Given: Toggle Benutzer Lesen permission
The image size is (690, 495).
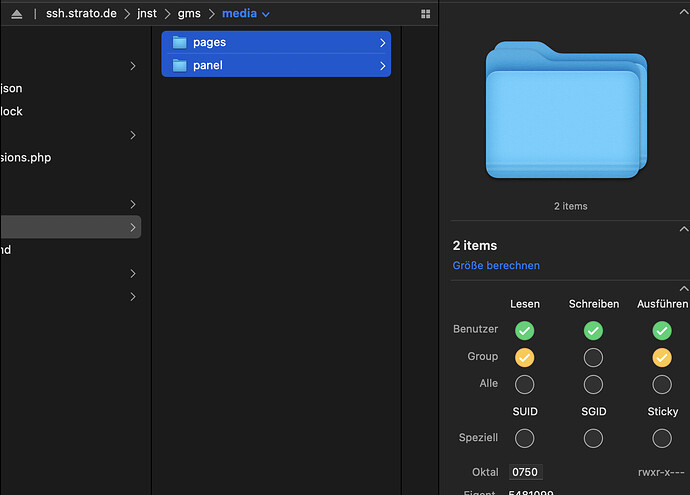Looking at the screenshot, I should pos(525,331).
